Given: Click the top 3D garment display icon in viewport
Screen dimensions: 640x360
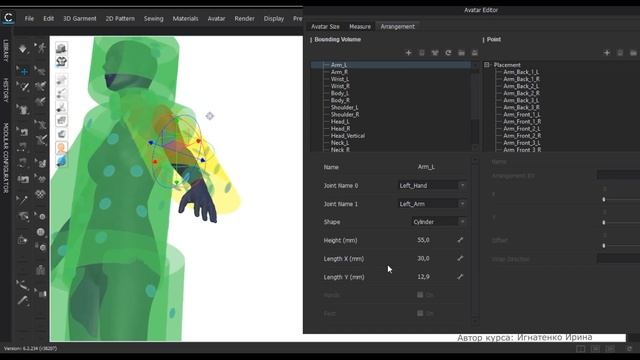Looking at the screenshot, I should click(61, 48).
